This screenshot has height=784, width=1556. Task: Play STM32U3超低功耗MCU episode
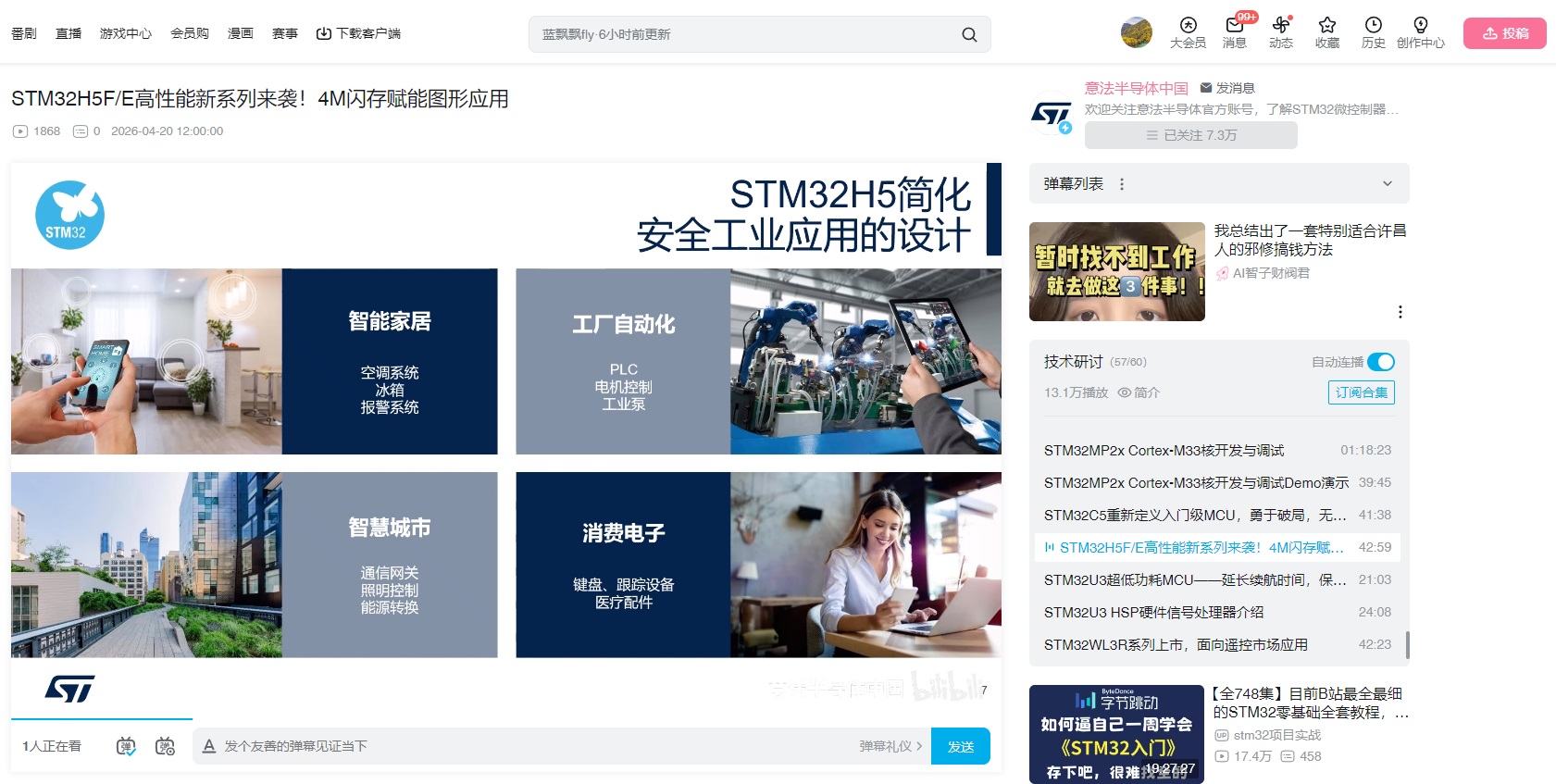(x=1217, y=579)
